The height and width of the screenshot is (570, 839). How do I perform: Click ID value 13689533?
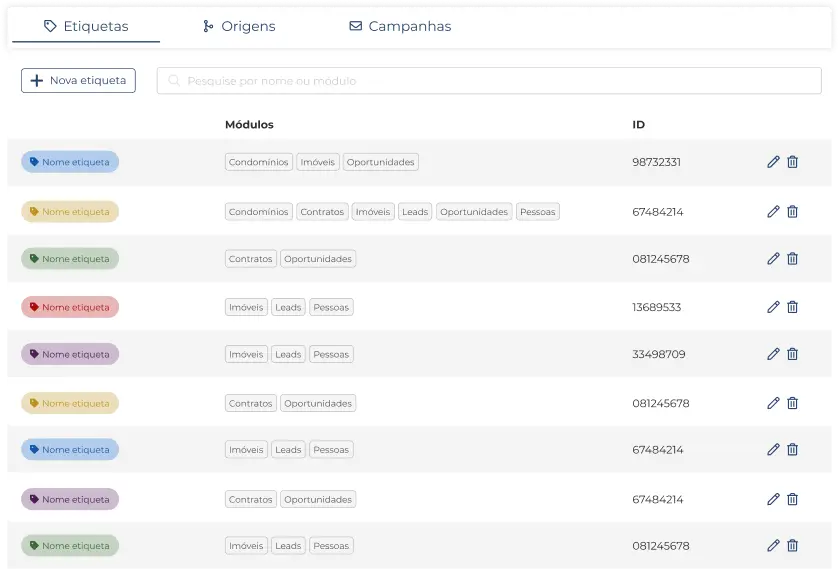coord(657,307)
